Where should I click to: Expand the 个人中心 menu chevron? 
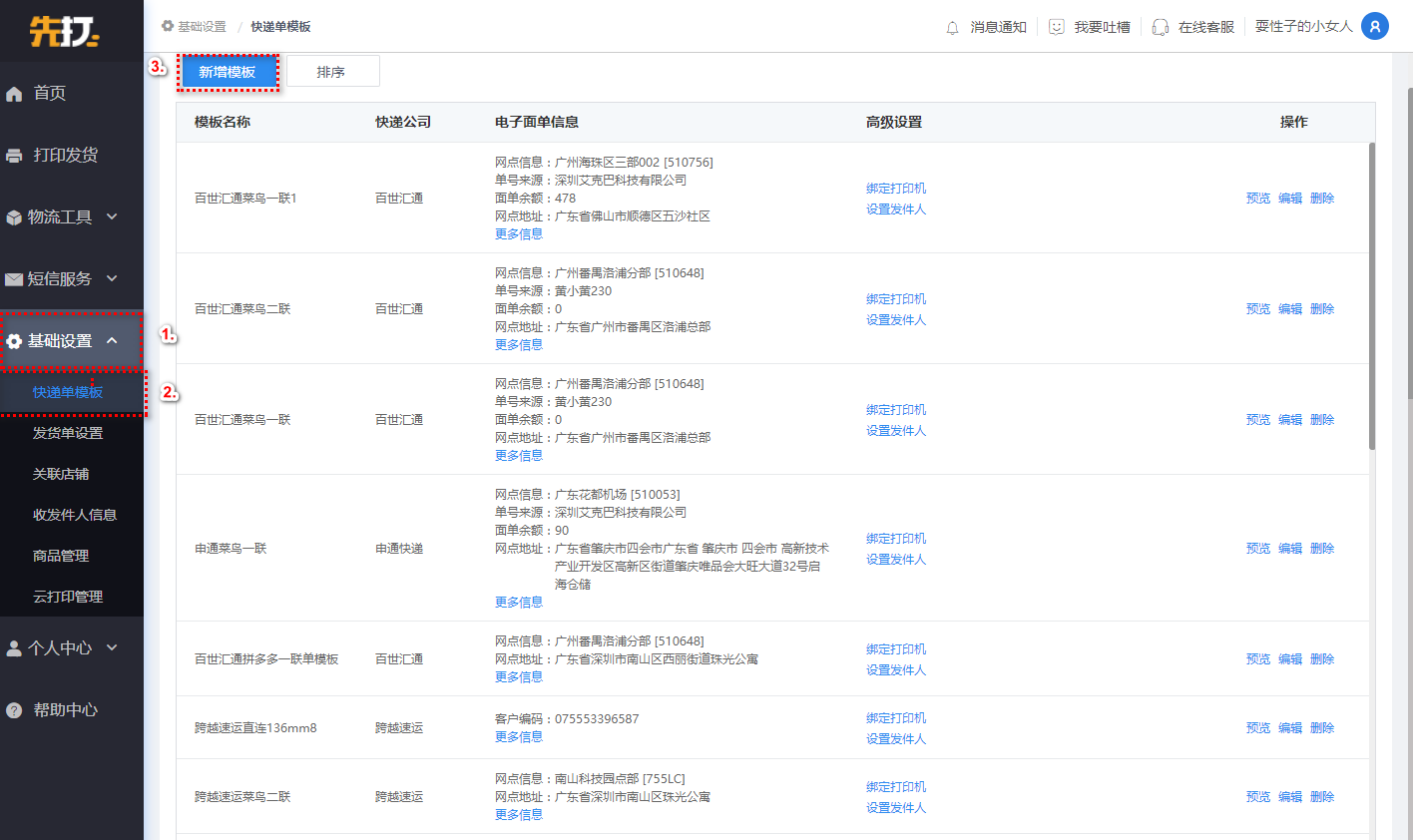tap(112, 647)
